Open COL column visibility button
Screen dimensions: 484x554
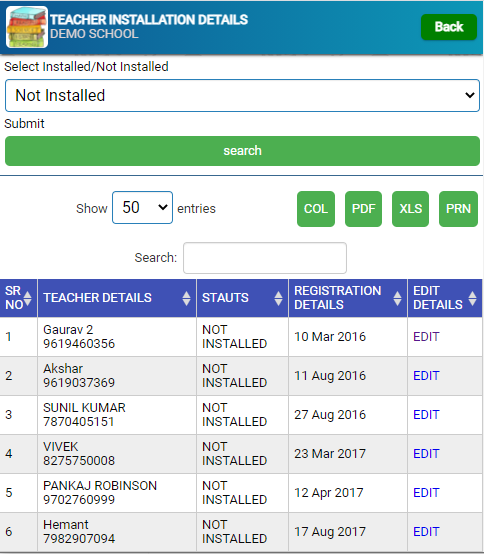pos(316,209)
